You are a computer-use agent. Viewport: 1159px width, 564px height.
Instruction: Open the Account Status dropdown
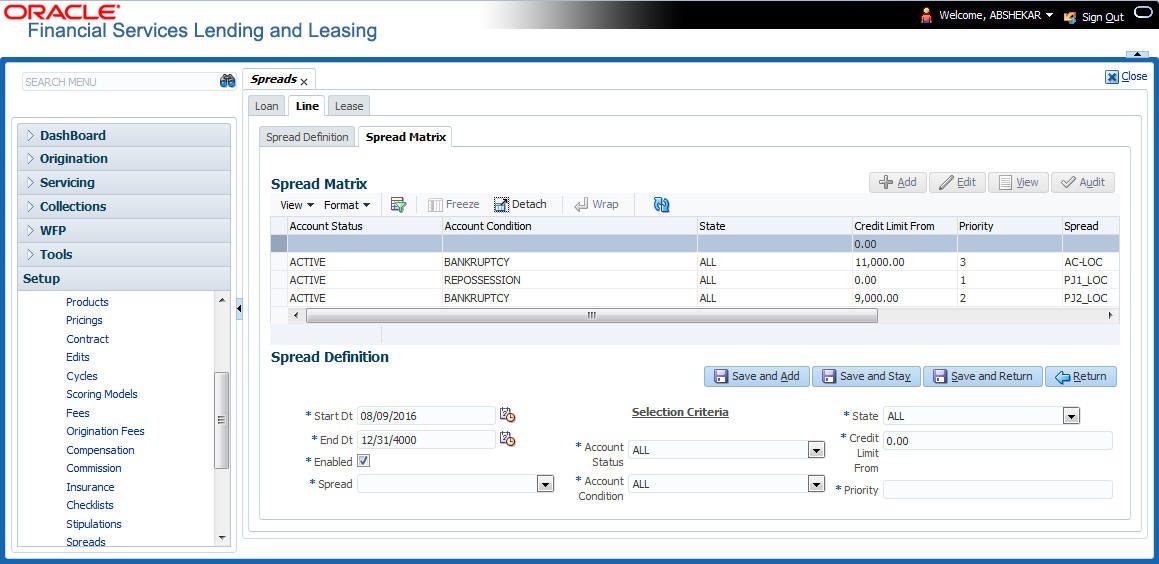[x=816, y=449]
